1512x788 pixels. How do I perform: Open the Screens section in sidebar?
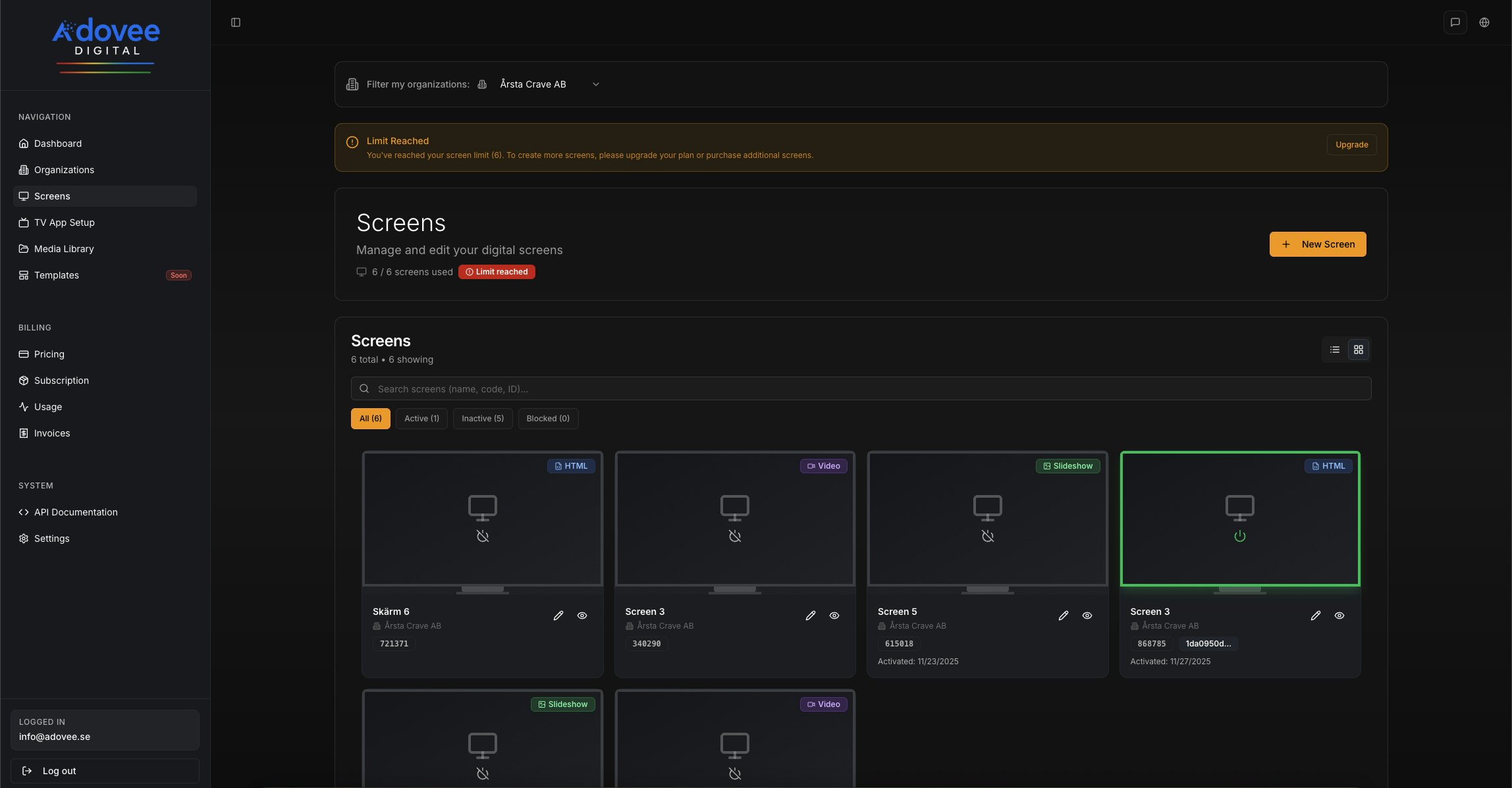[52, 196]
